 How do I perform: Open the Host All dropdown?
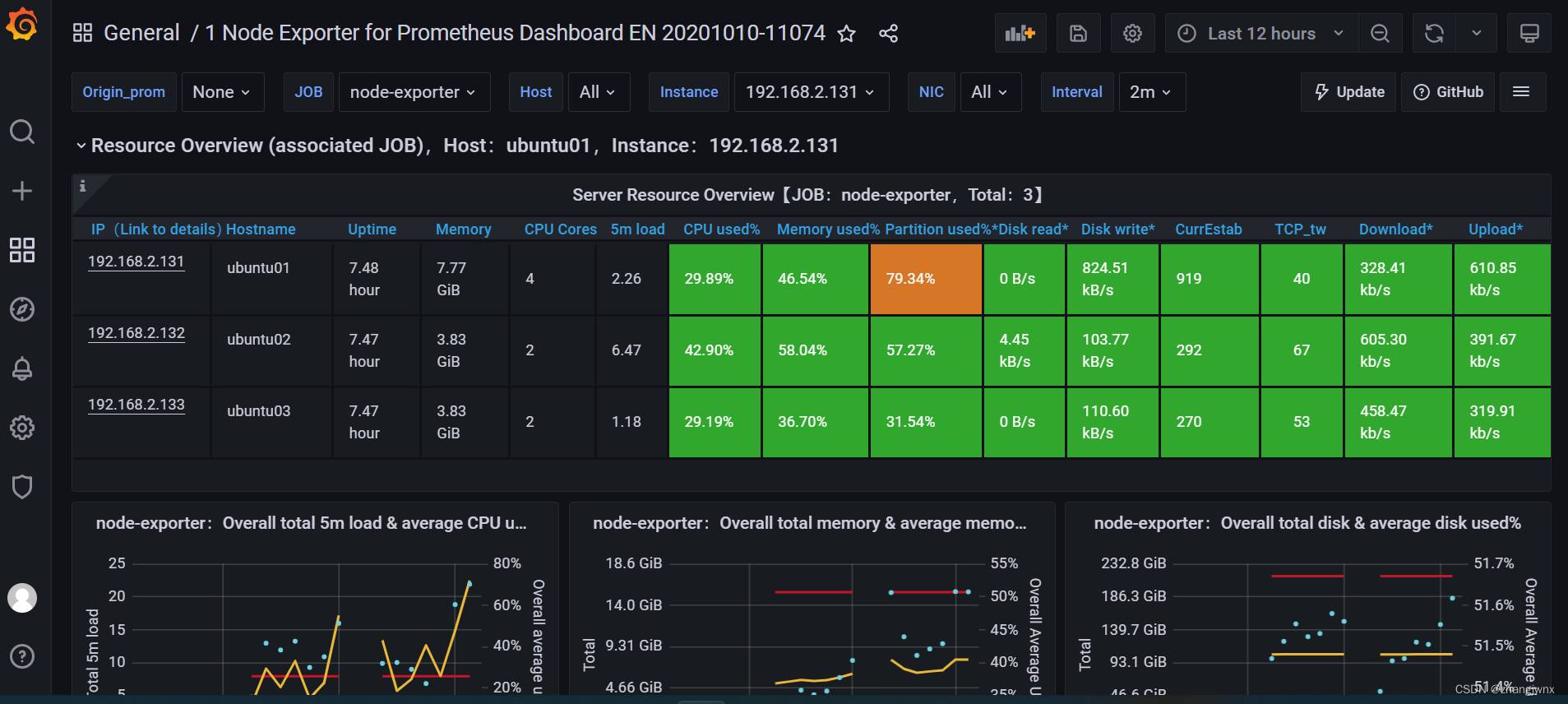599,92
